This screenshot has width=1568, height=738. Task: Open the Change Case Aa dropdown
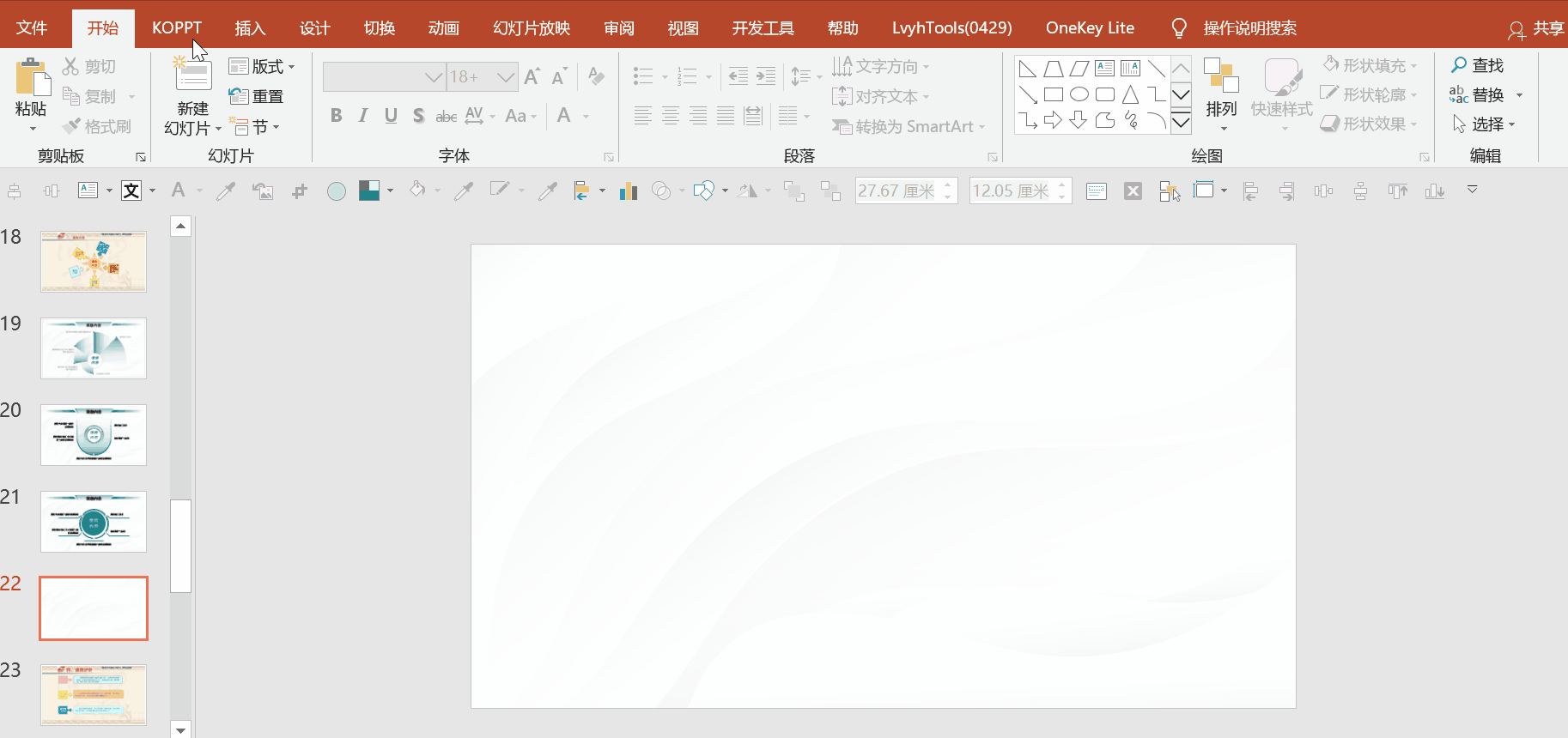[x=521, y=116]
